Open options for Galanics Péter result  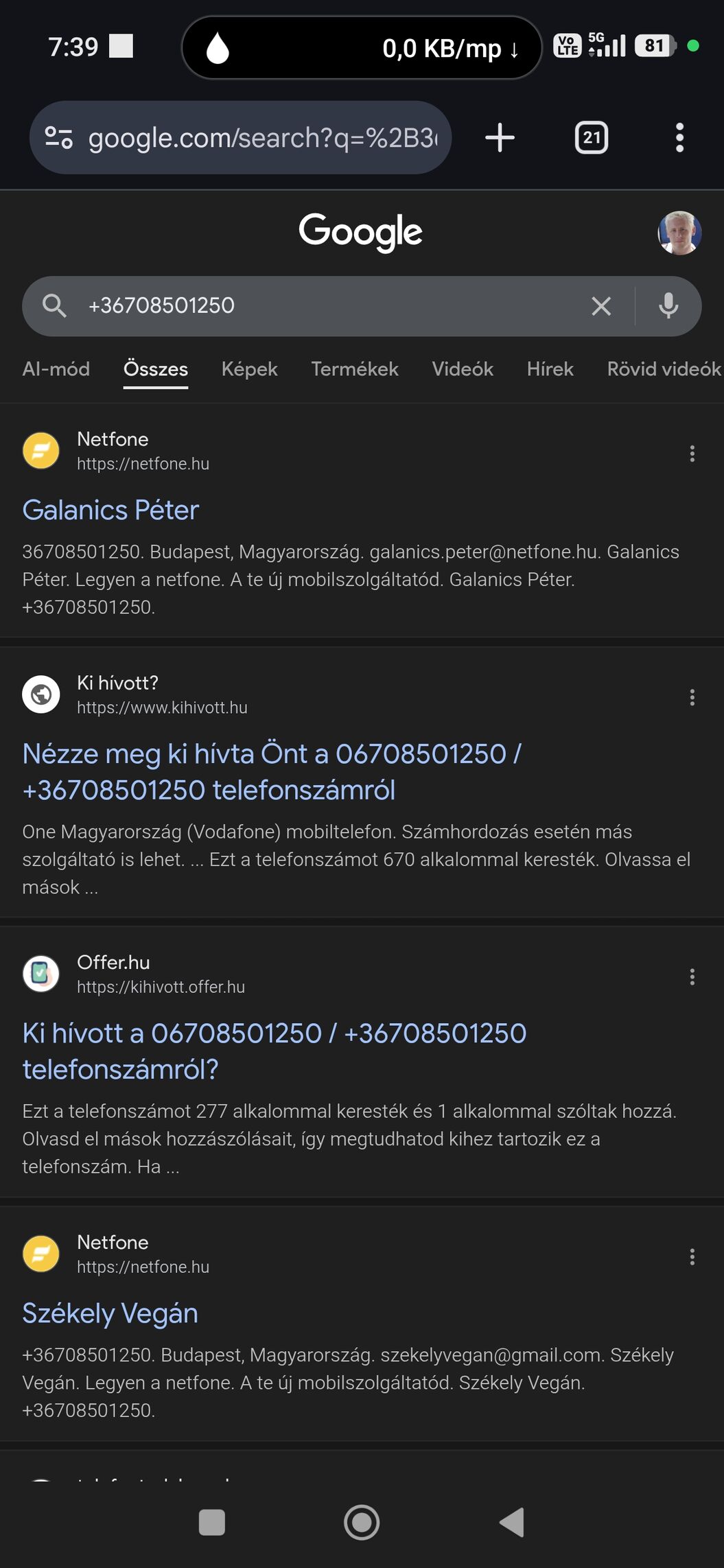(692, 454)
